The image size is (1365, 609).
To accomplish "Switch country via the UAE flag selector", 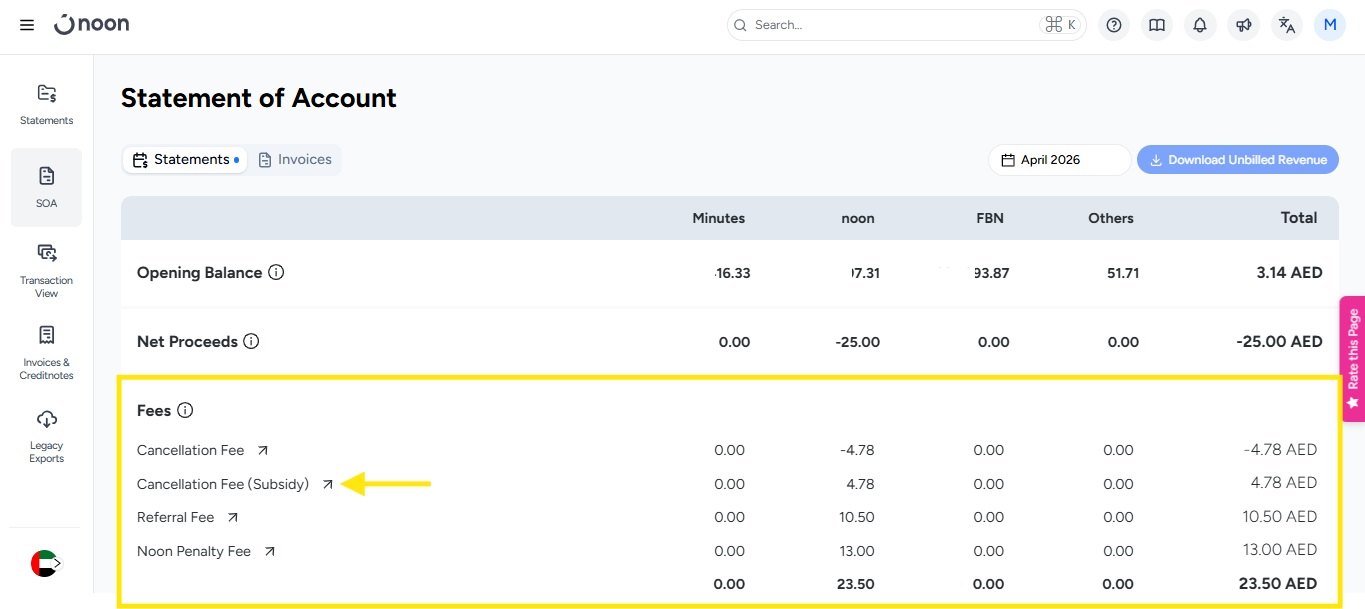I will tap(45, 563).
